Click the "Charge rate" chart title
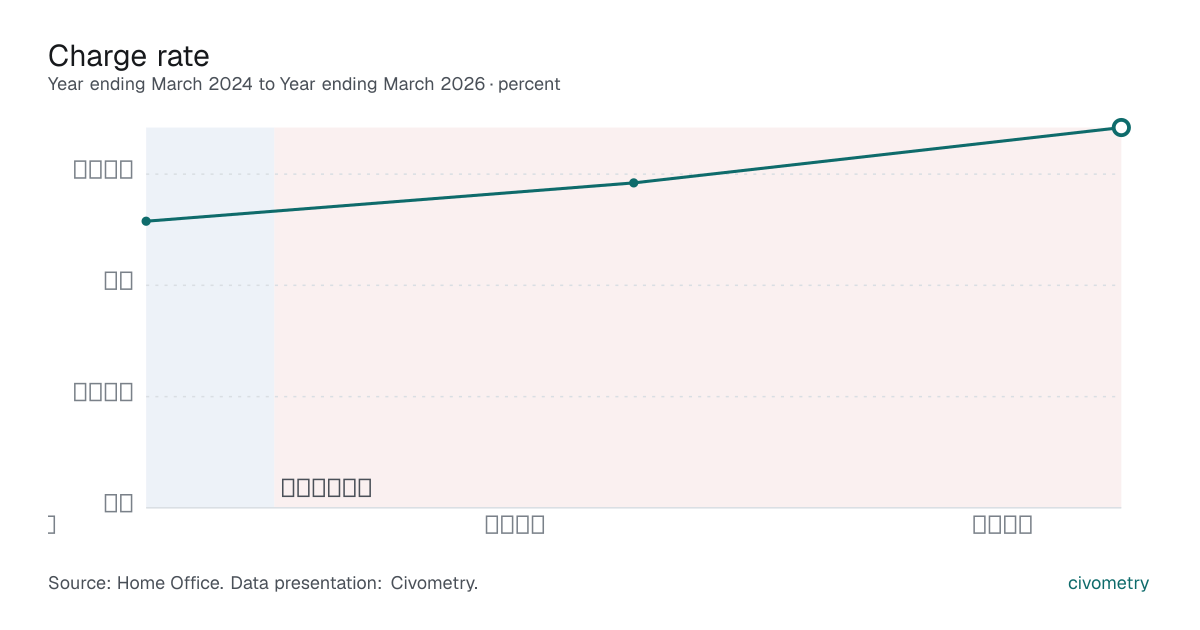1200x630 pixels. [128, 55]
